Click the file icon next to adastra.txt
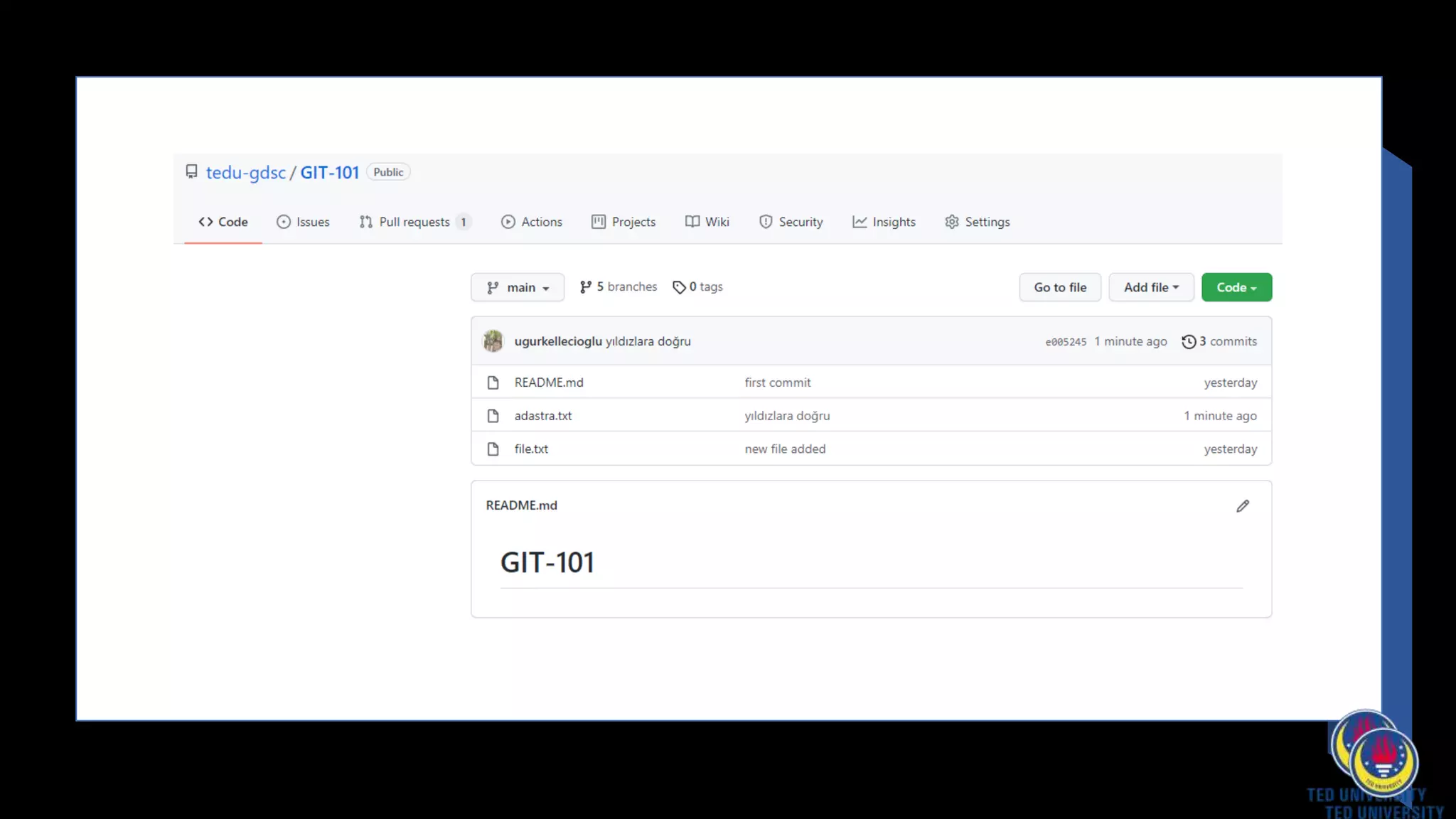Viewport: 1456px width, 819px height. [493, 416]
